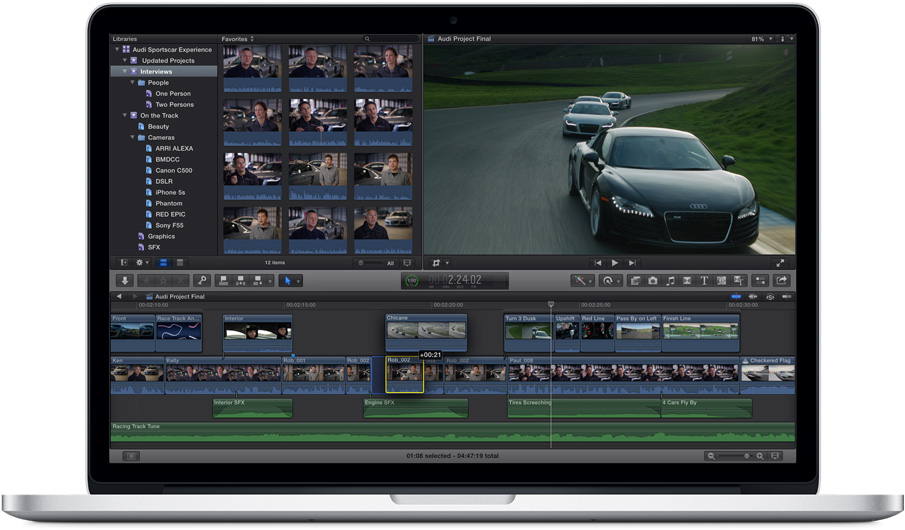Toggle solo for selected clips
Image resolution: width=905 pixels, height=530 pixels.
(770, 297)
